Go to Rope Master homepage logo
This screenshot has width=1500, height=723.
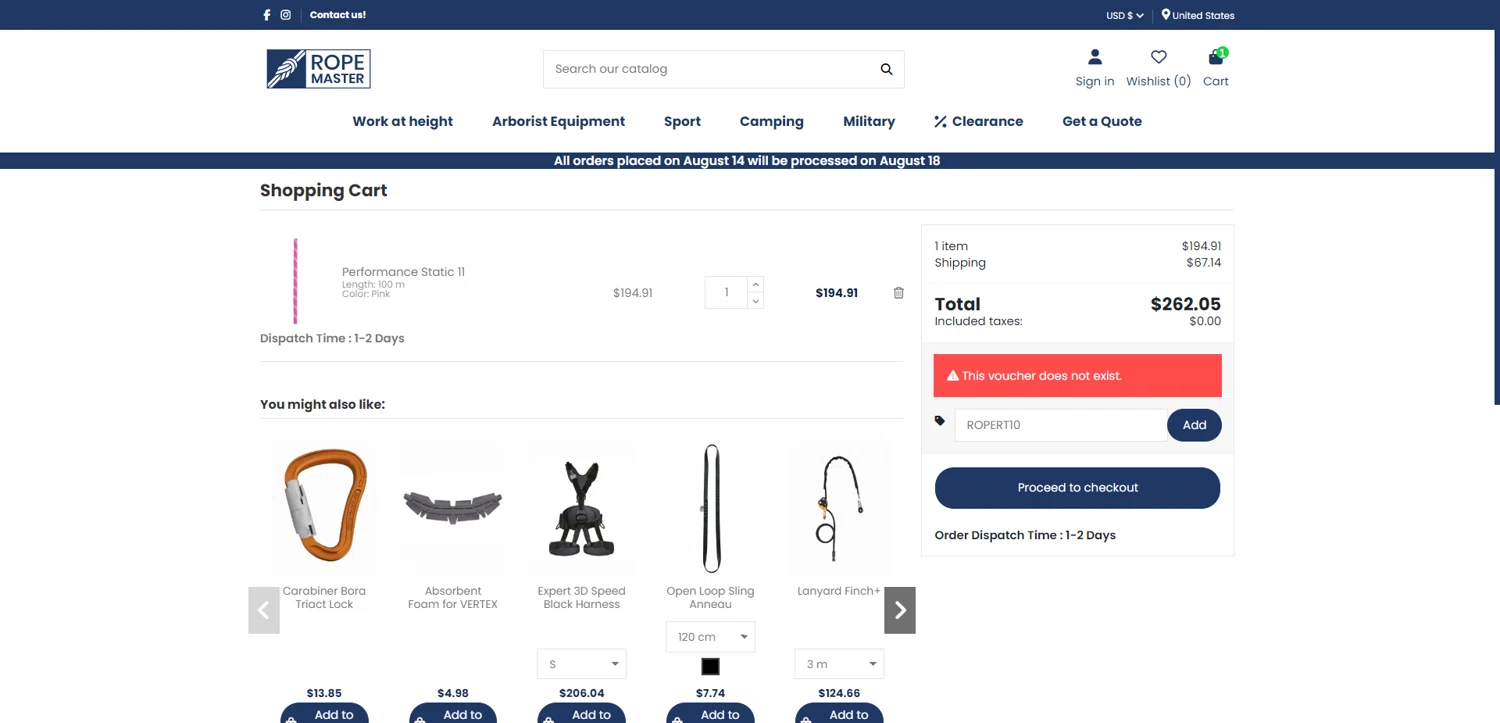point(319,69)
